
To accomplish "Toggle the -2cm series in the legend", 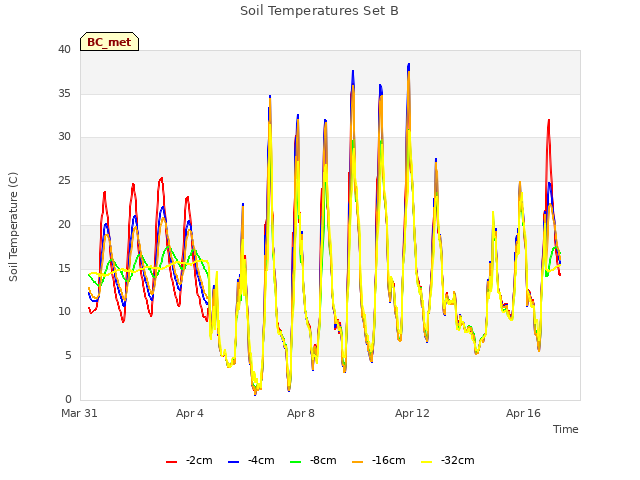I will pyautogui.click(x=189, y=460).
